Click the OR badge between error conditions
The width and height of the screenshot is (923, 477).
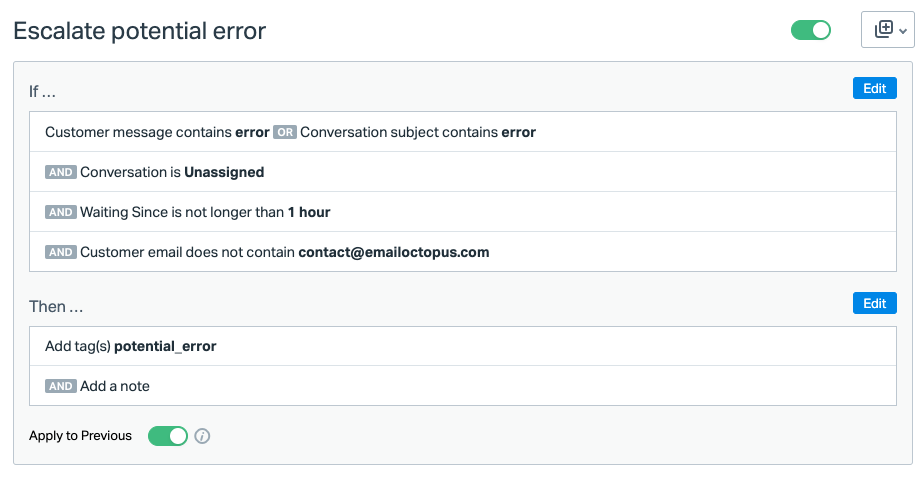tap(285, 132)
